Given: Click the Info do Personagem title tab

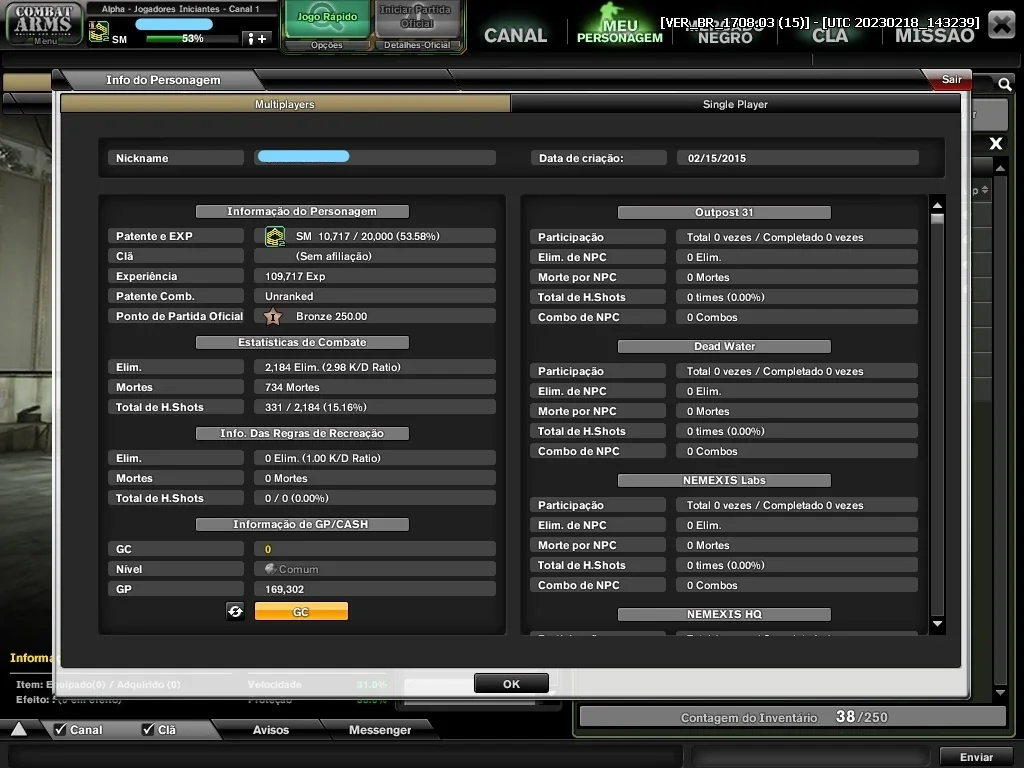Looking at the screenshot, I should [163, 80].
